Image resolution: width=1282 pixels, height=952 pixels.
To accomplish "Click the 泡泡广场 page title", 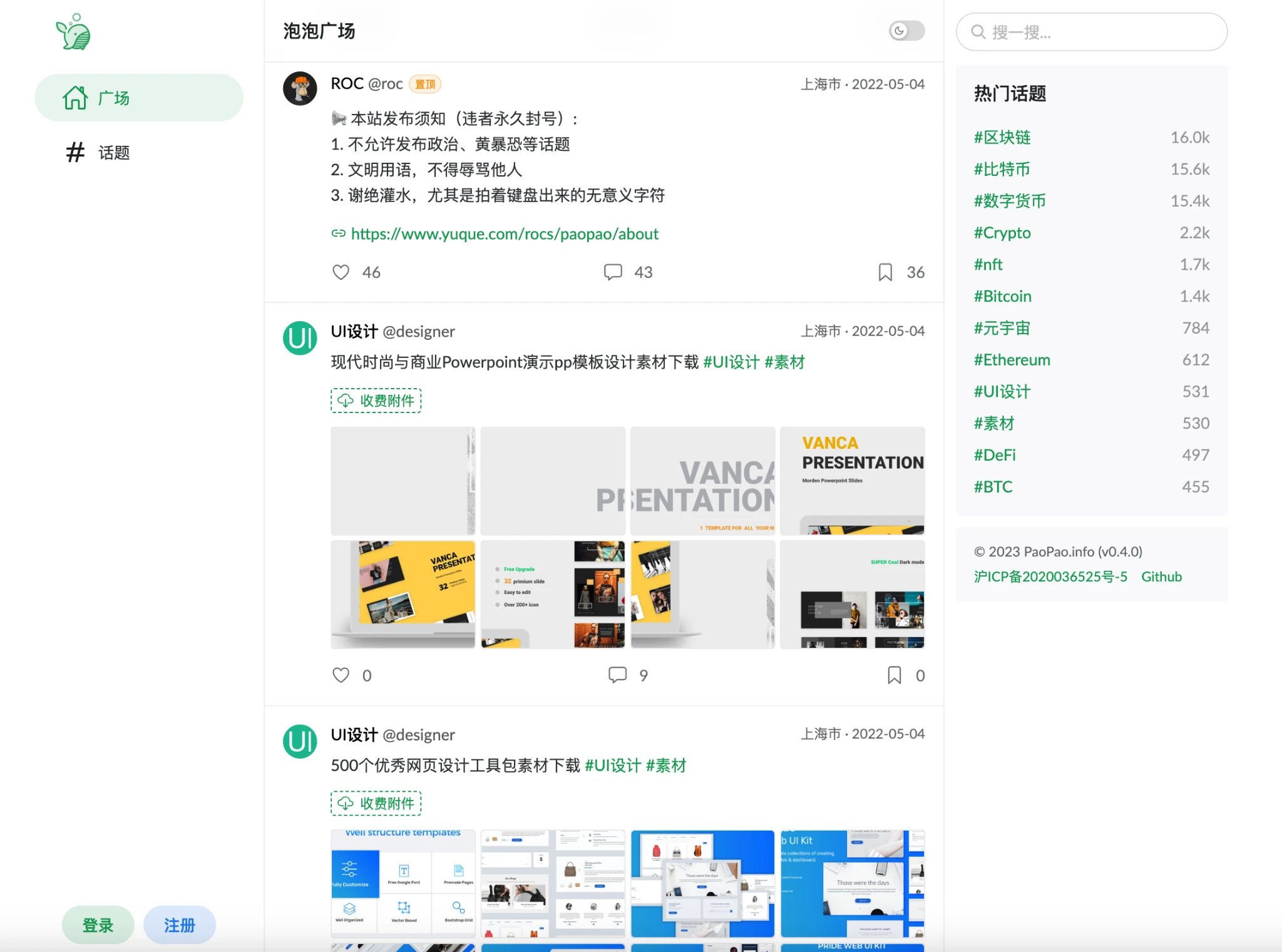I will (x=319, y=31).
